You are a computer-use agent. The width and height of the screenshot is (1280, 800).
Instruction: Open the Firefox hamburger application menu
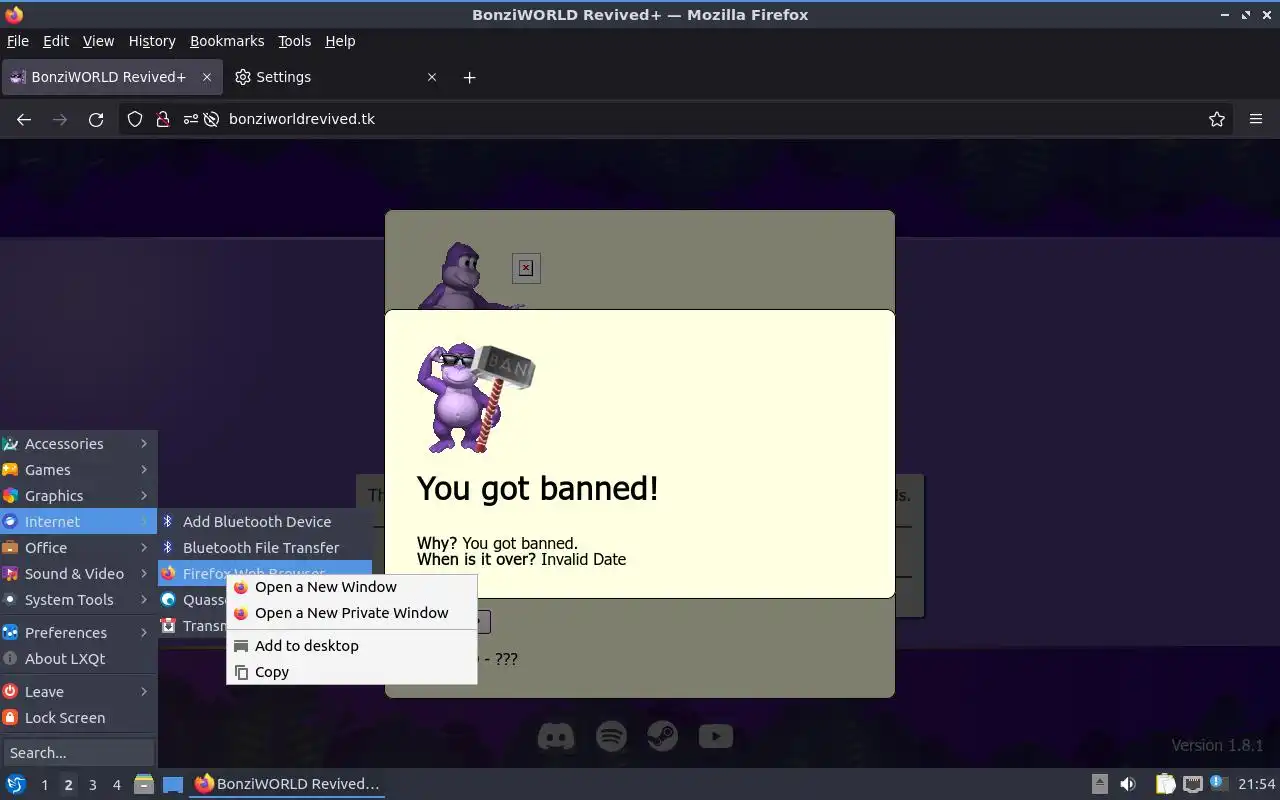(x=1256, y=119)
